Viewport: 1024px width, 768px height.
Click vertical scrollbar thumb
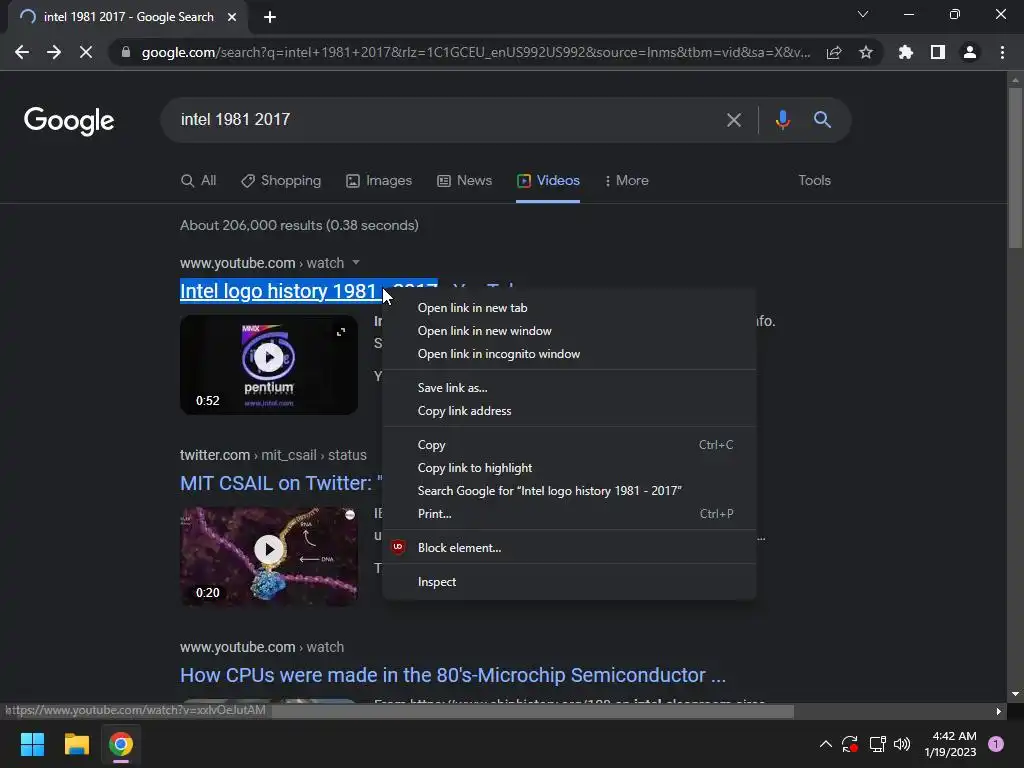1015,168
